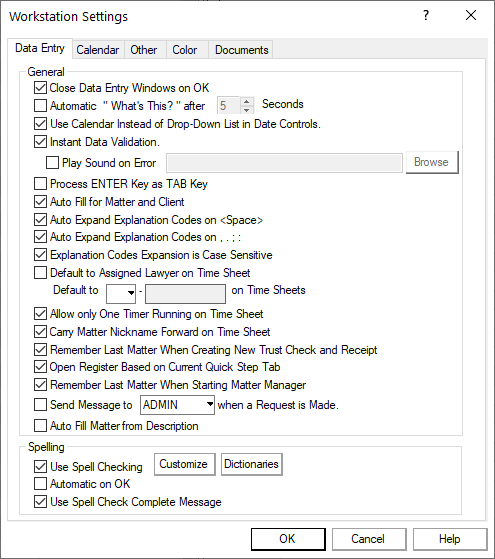Enable Process ENTER Key as TAB Key

[40, 184]
